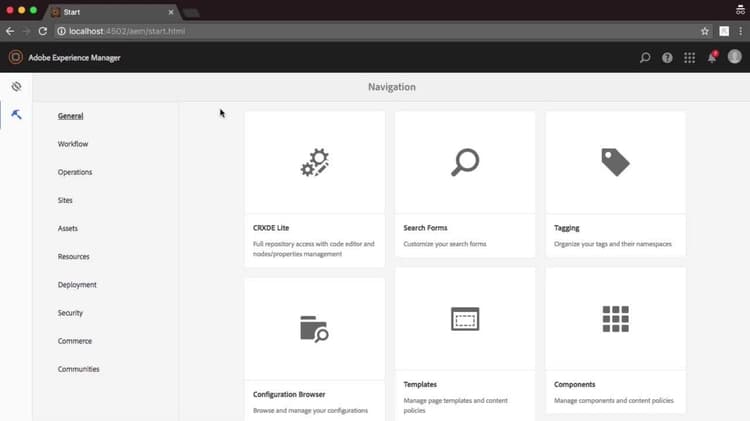750x421 pixels.
Task: Open the Configuration Browser title link
Action: (x=289, y=395)
